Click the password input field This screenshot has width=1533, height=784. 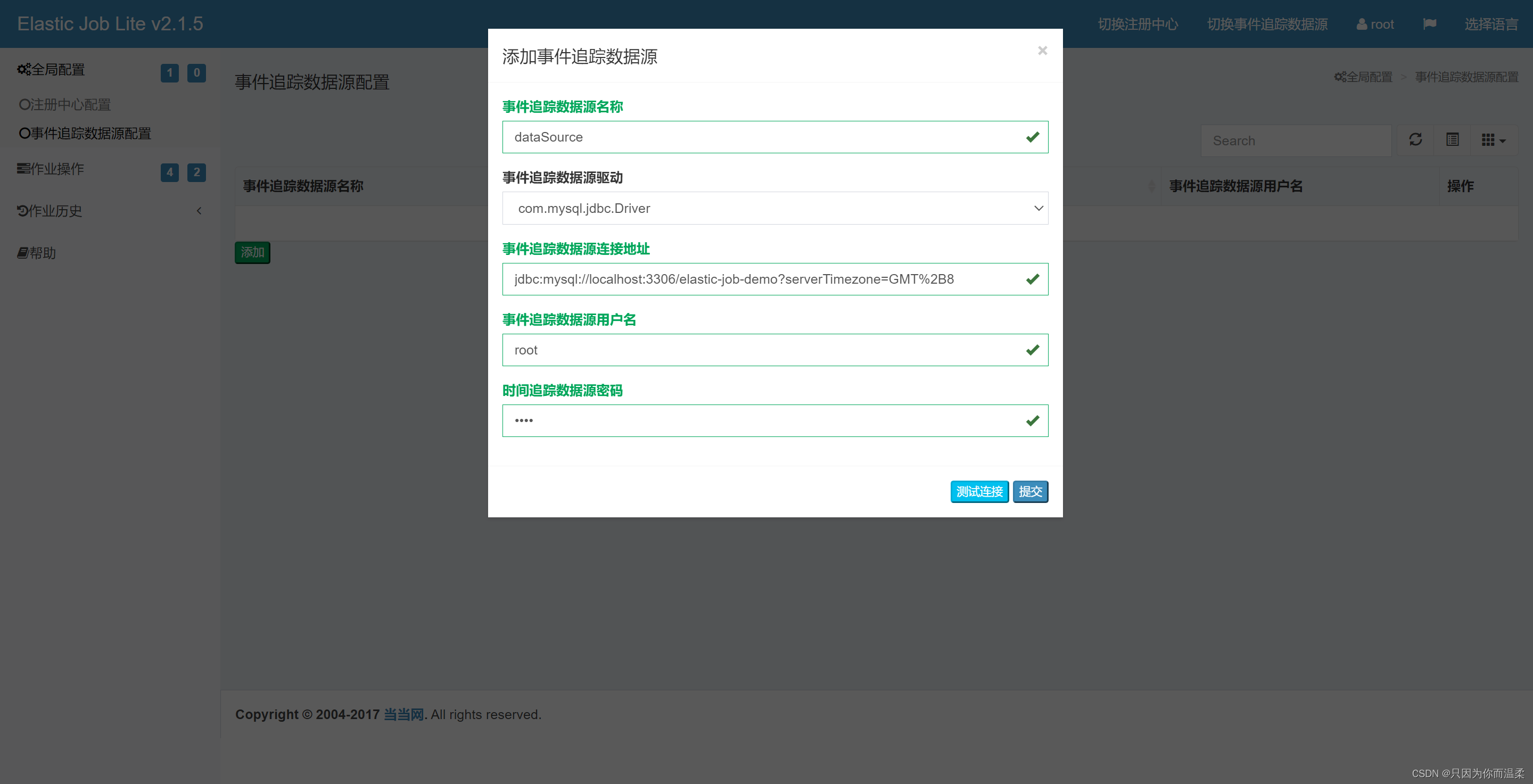pos(775,420)
